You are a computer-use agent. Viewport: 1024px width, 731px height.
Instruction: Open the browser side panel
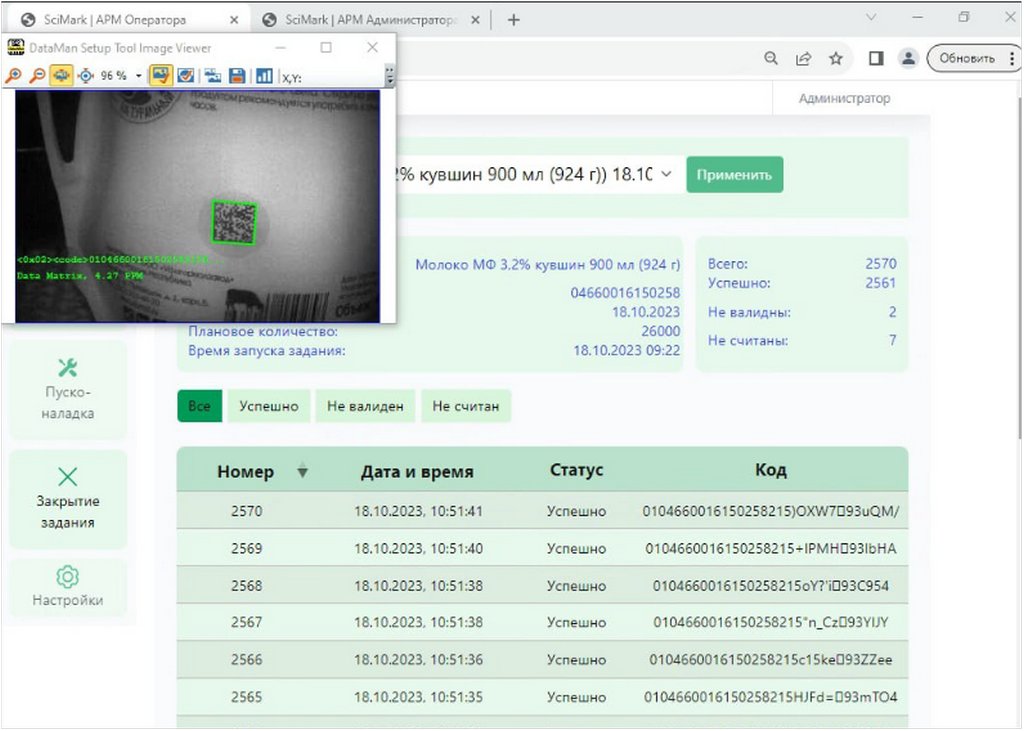[x=876, y=59]
